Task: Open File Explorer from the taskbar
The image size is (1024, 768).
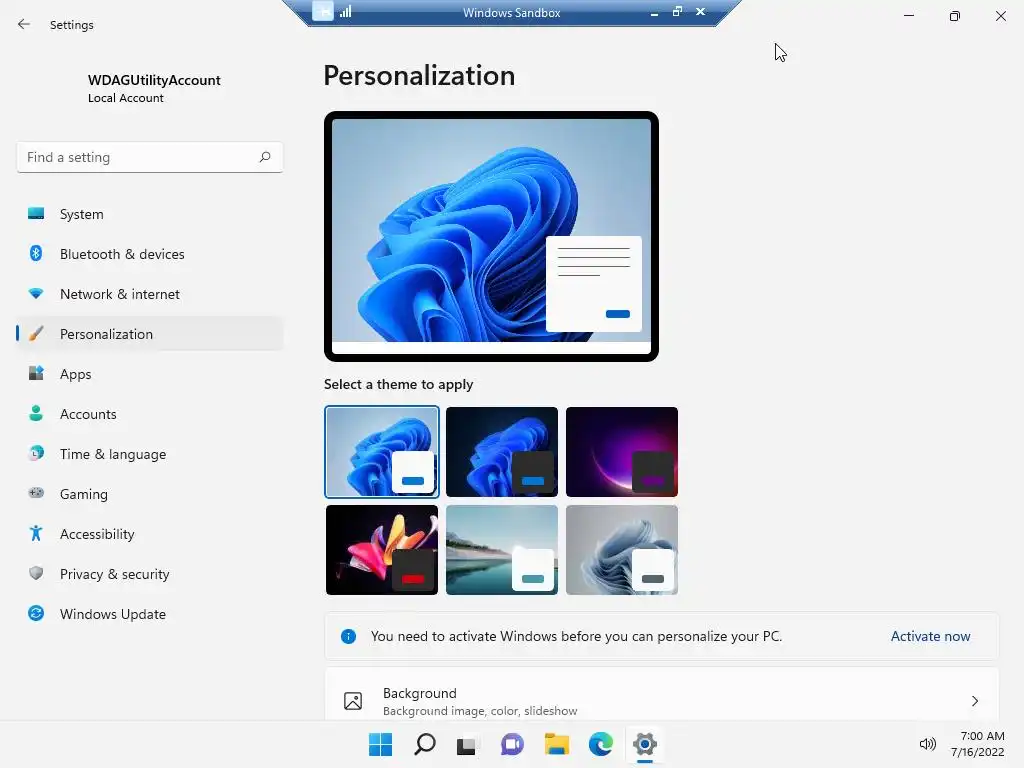Action: point(556,744)
